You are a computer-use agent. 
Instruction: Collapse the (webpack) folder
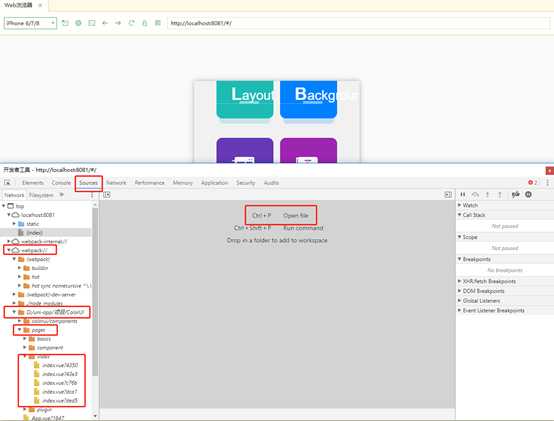(x=14, y=259)
